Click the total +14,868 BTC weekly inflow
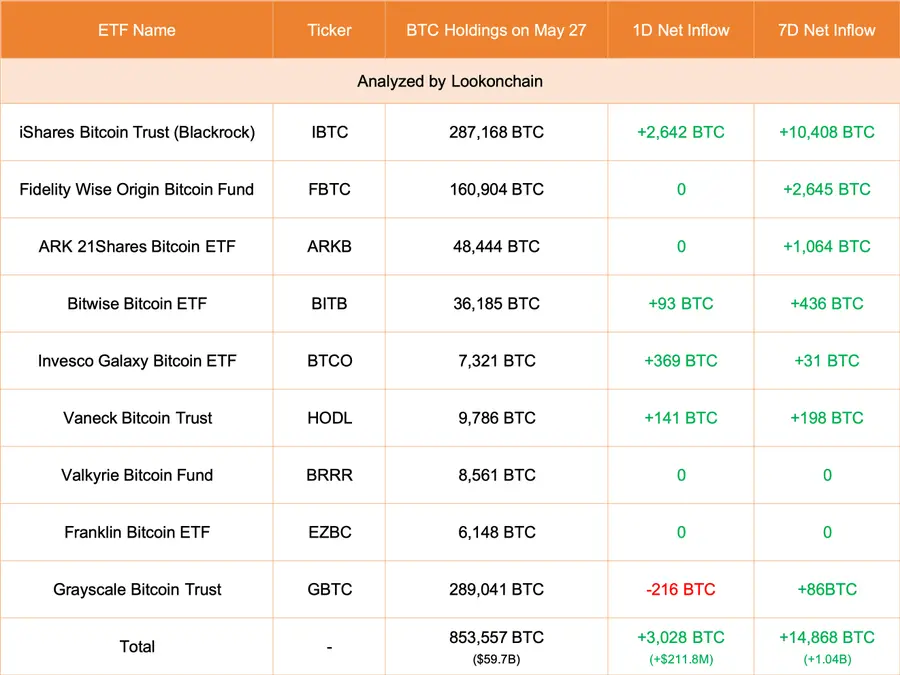This screenshot has width=900, height=675. 827,637
